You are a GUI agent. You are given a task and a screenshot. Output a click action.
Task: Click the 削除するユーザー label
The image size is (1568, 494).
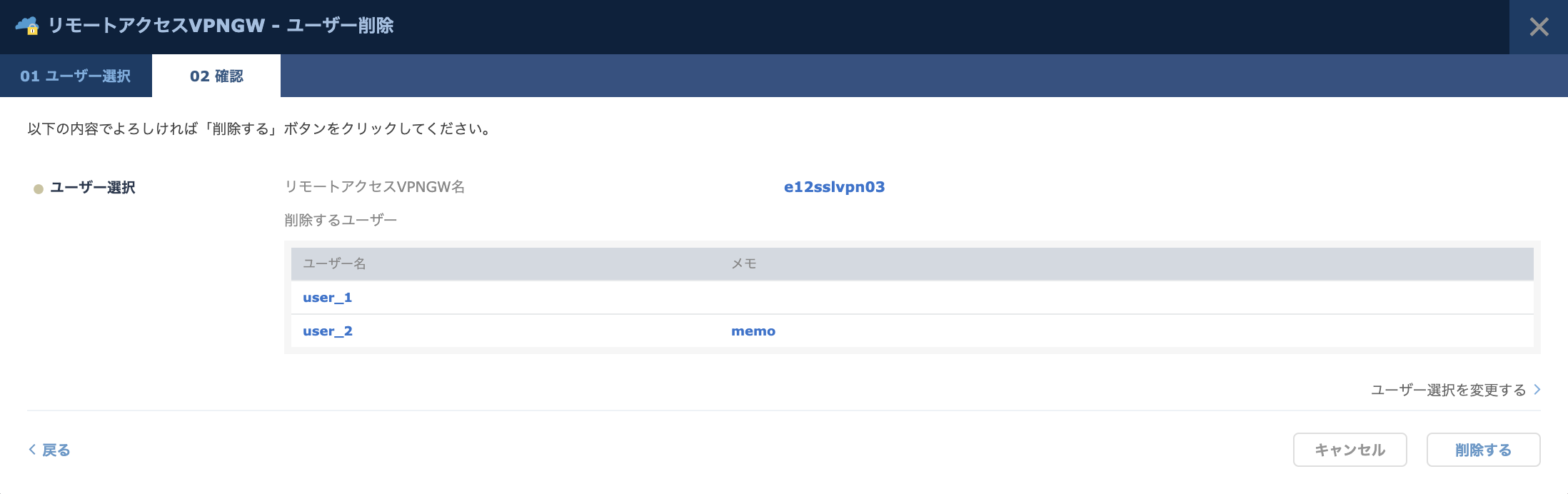341,220
